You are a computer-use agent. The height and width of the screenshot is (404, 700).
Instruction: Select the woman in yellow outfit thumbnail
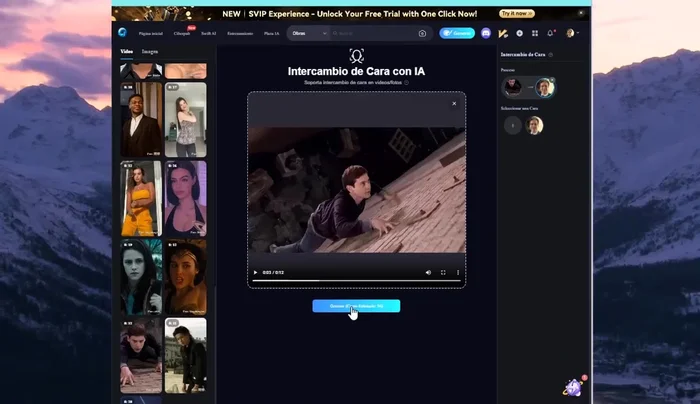tap(141, 198)
